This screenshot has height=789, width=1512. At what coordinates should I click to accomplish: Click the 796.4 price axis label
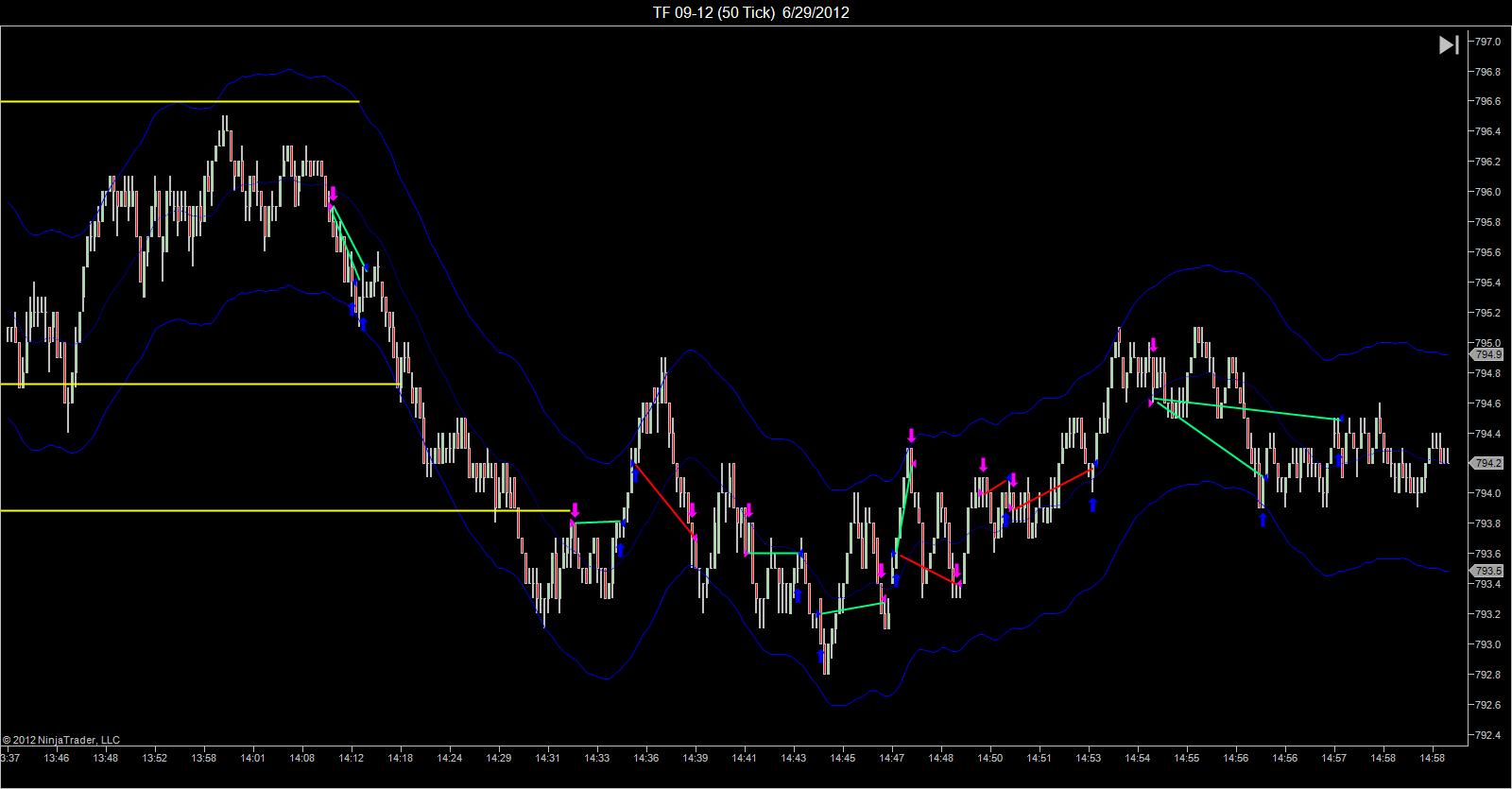coord(1488,132)
